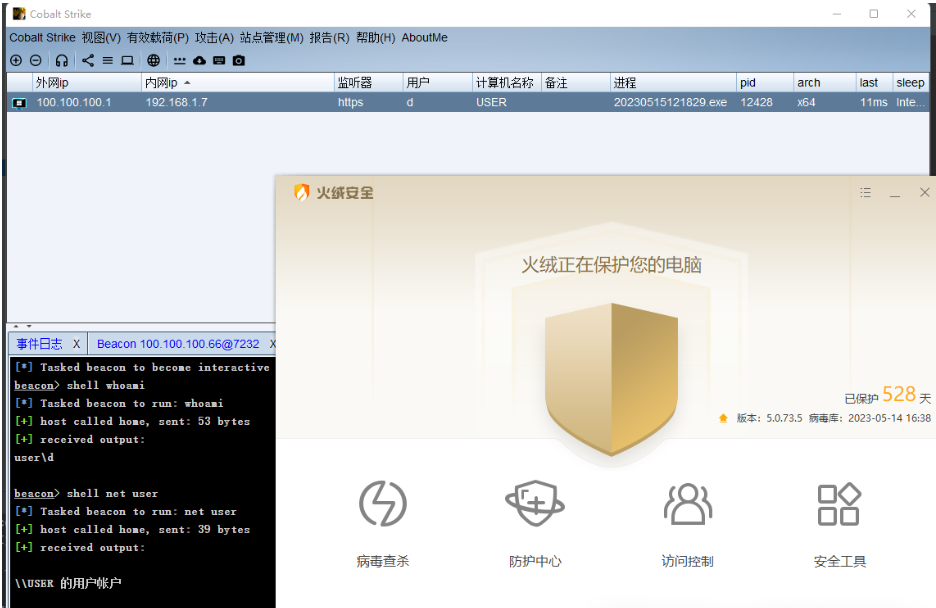Click the plus circle connect icon in Cobalt Strike toolbar
The image size is (936, 608).
(16, 60)
